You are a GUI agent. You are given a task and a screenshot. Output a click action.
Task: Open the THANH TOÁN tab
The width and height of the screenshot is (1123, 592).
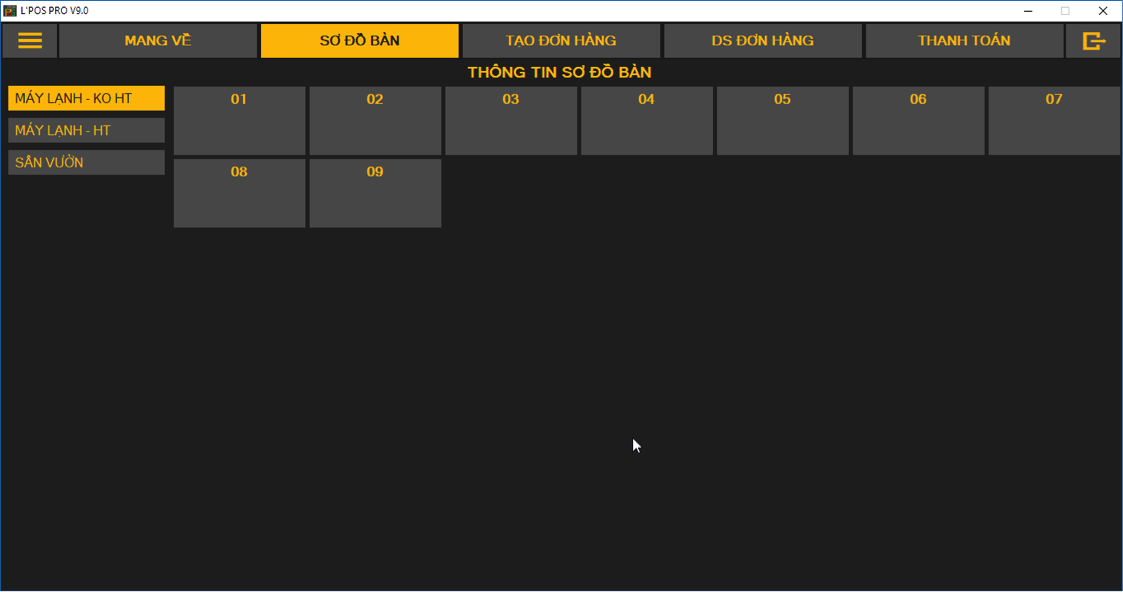point(964,41)
